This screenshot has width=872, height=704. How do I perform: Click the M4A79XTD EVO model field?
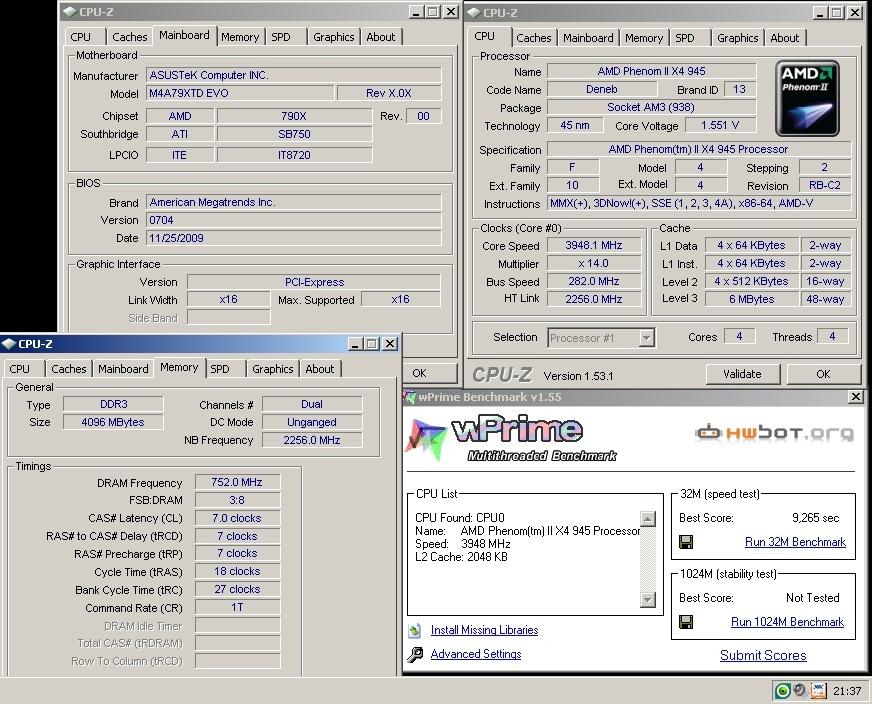[x=240, y=93]
